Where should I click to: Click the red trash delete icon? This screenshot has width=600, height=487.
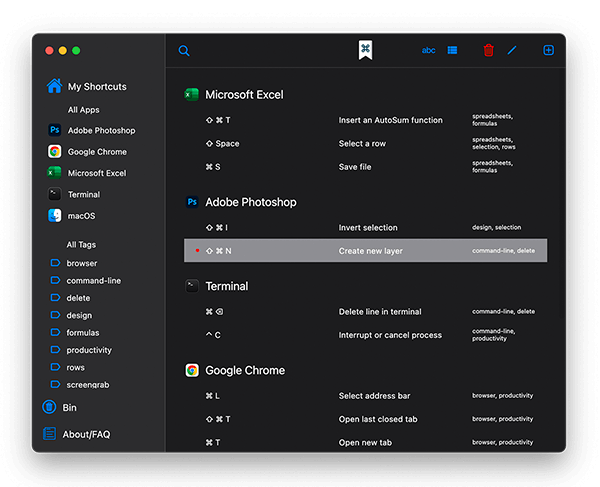point(488,50)
